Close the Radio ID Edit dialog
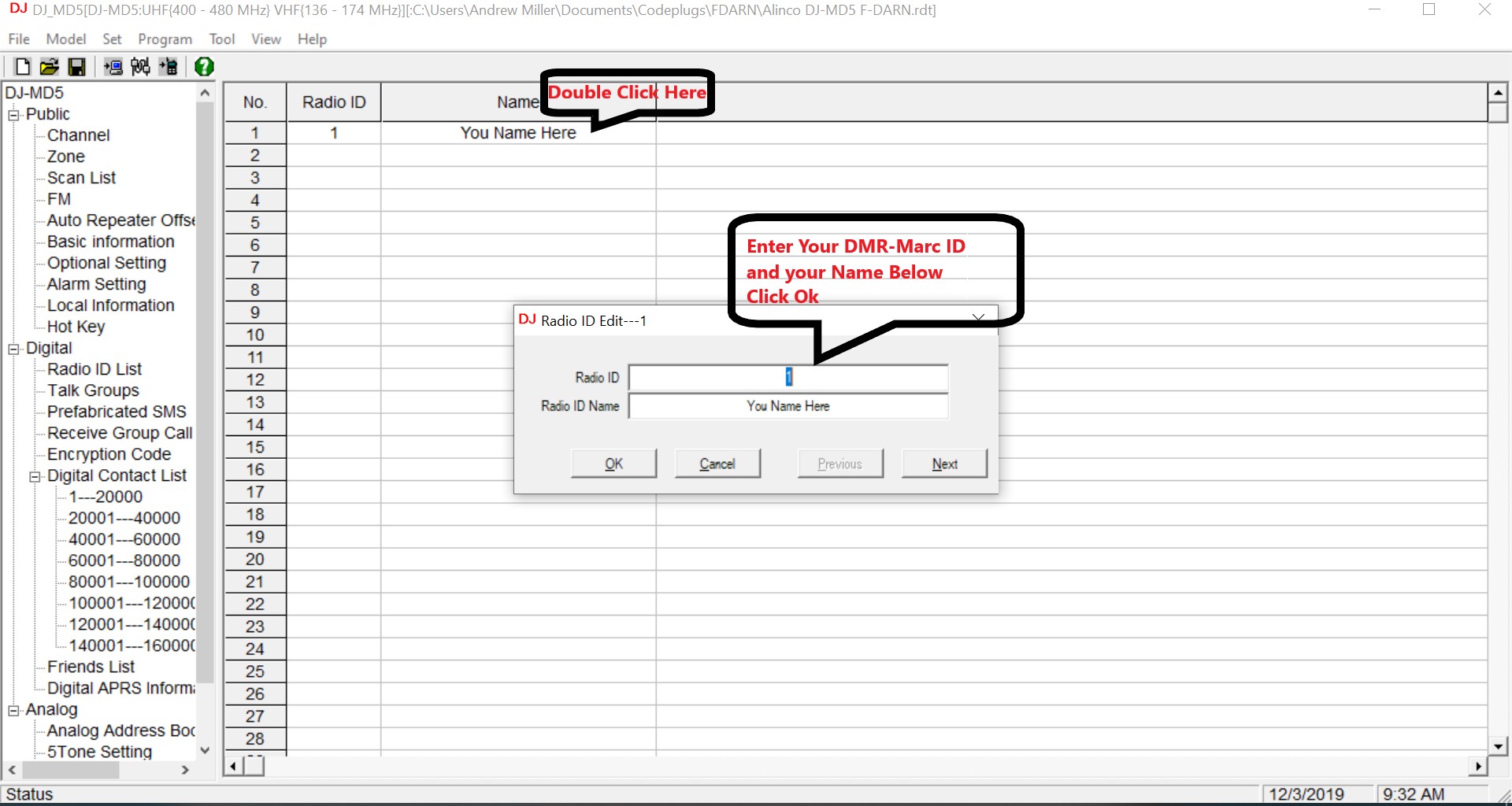The width and height of the screenshot is (1512, 806). pos(978,318)
